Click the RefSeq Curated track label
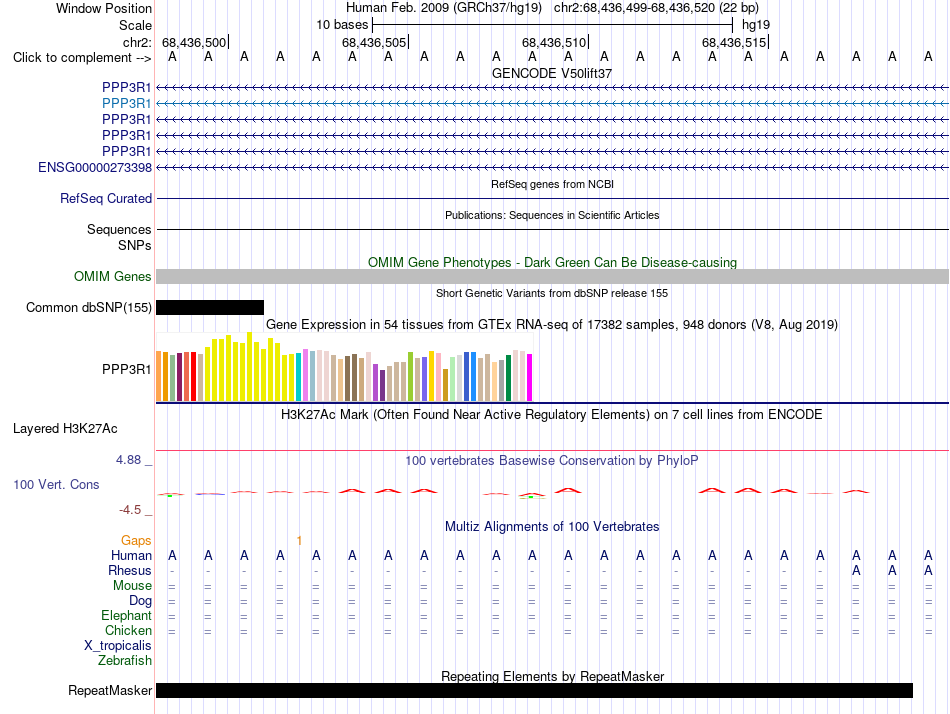 (x=106, y=198)
